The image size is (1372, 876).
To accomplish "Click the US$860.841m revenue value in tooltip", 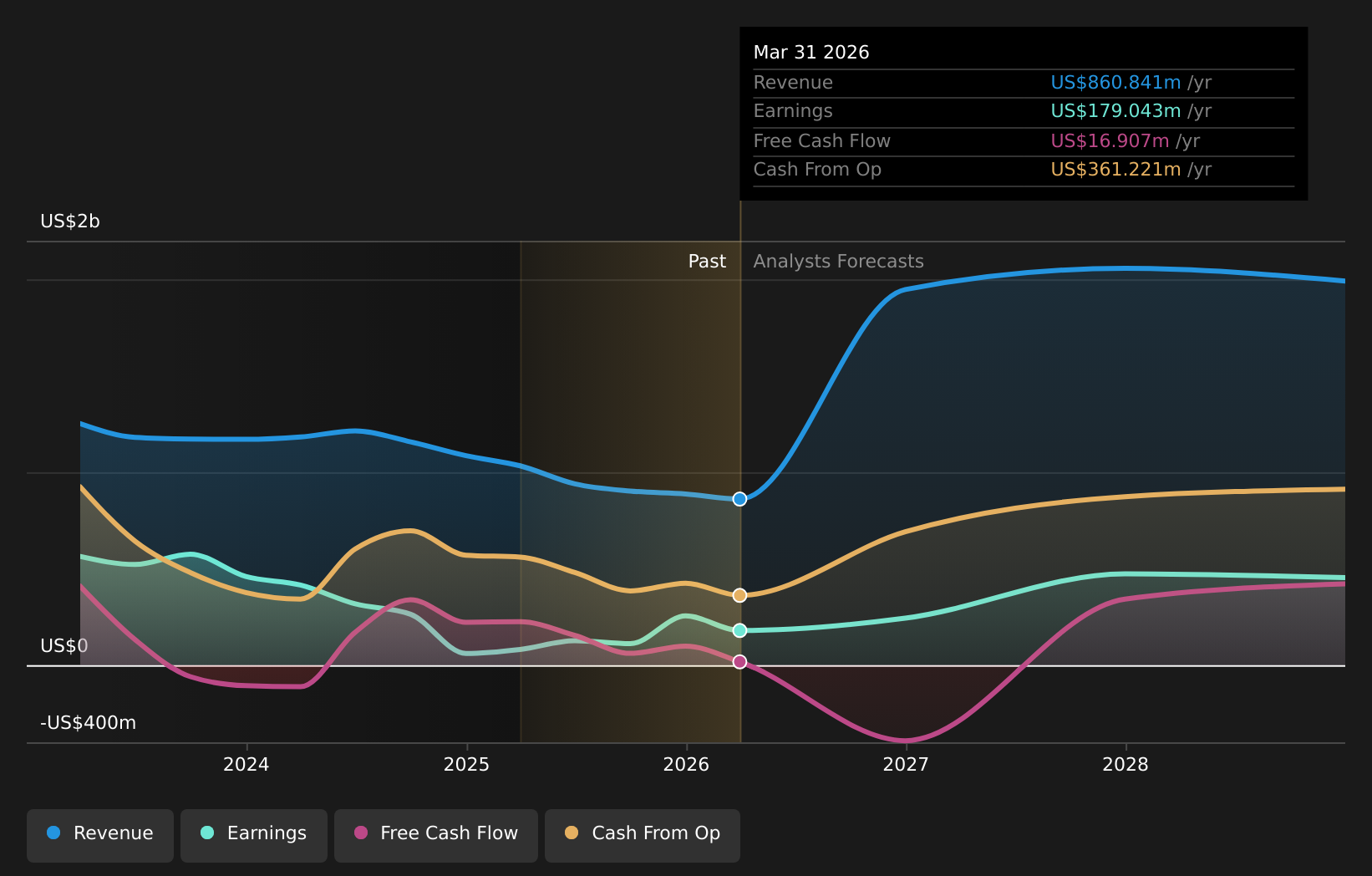I will 1115,83.
